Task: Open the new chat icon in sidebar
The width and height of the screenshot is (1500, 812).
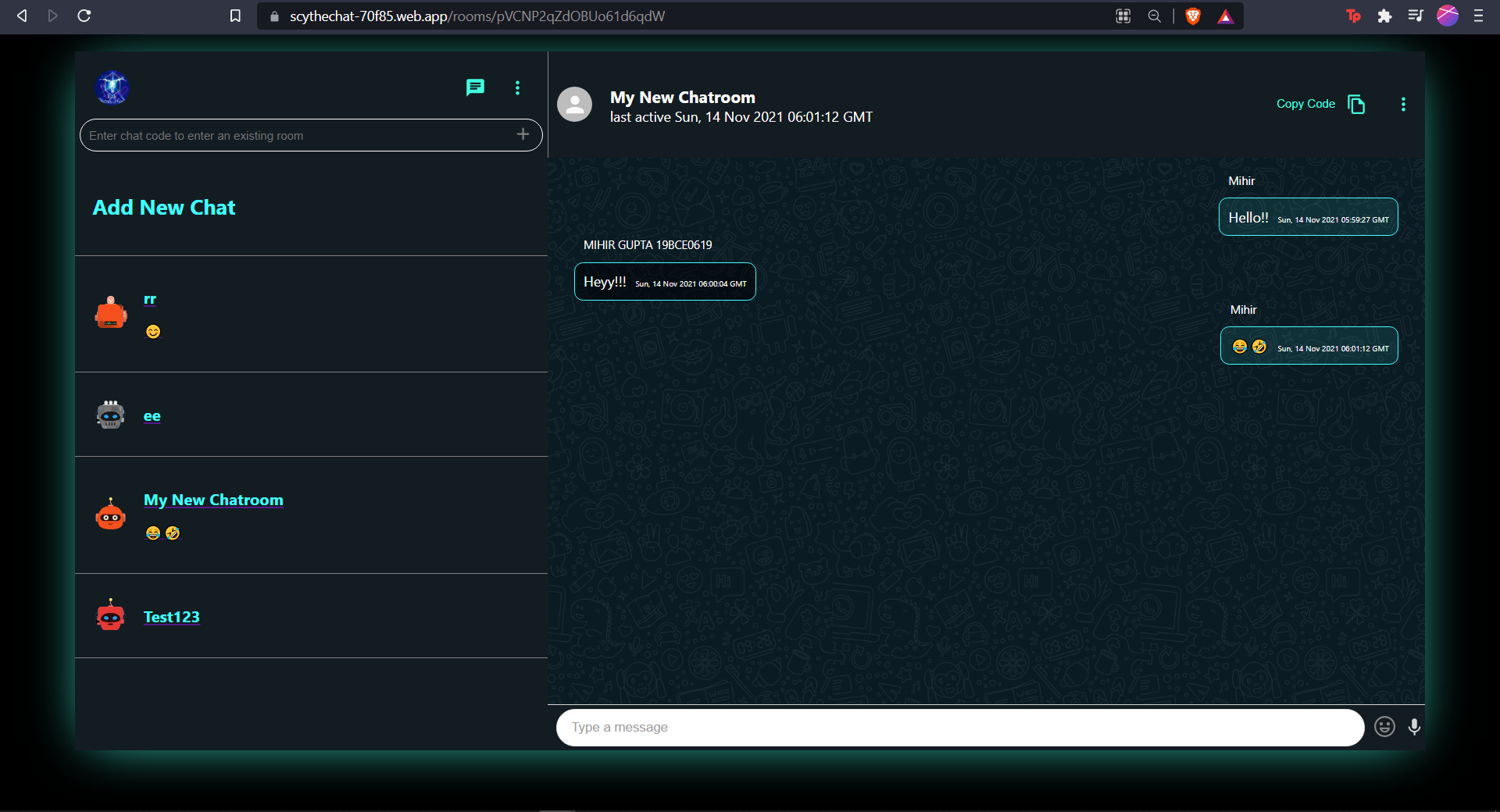Action: (475, 87)
